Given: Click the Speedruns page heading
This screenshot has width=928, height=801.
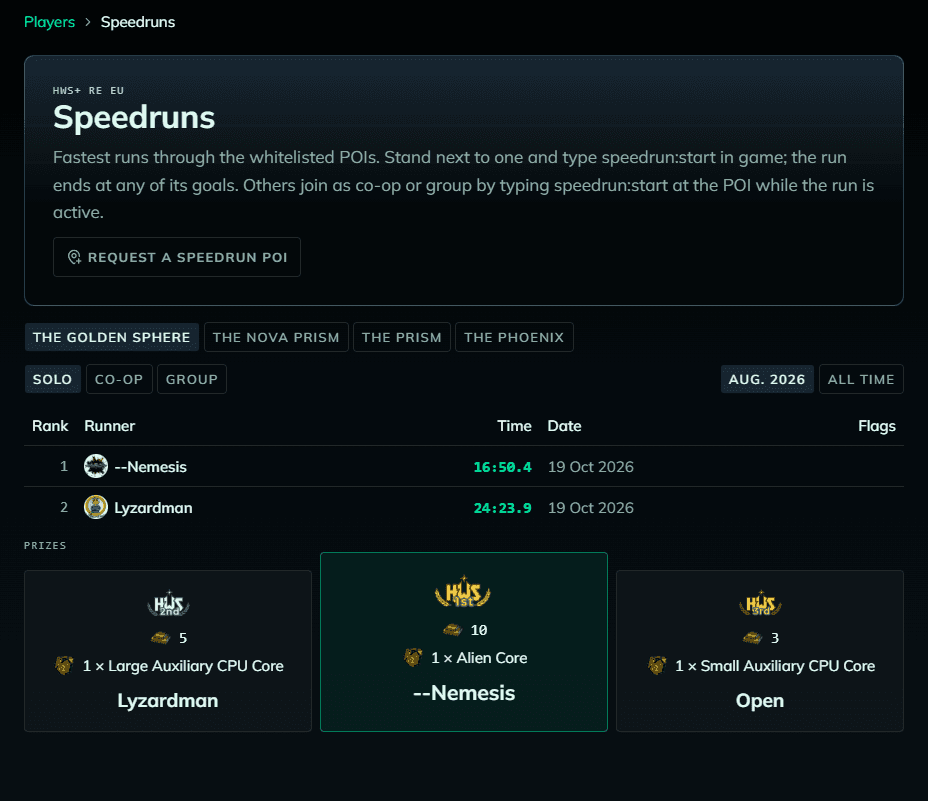Looking at the screenshot, I should pos(134,117).
